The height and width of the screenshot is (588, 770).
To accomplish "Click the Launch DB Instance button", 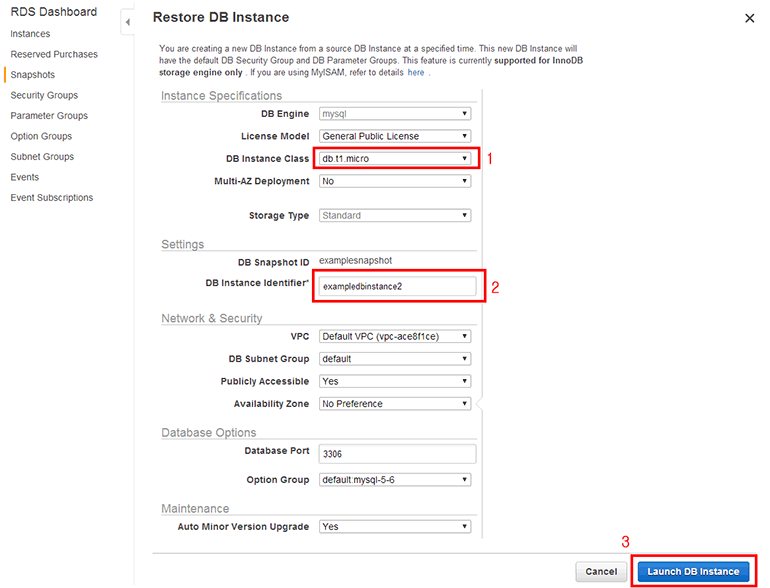I will (693, 571).
